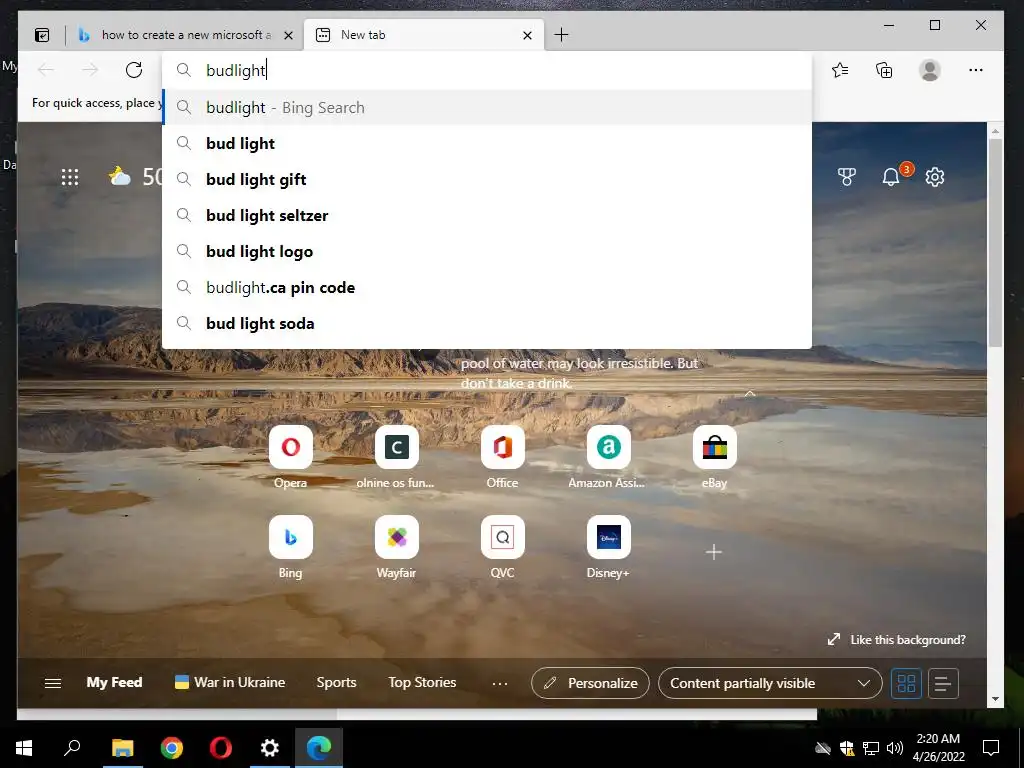
Task: Open the volume speaker tray icon
Action: pyautogui.click(x=895, y=748)
